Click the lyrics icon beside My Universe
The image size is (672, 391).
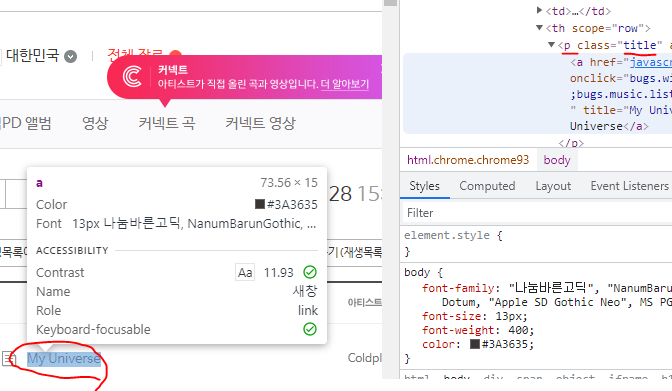pos(9,358)
